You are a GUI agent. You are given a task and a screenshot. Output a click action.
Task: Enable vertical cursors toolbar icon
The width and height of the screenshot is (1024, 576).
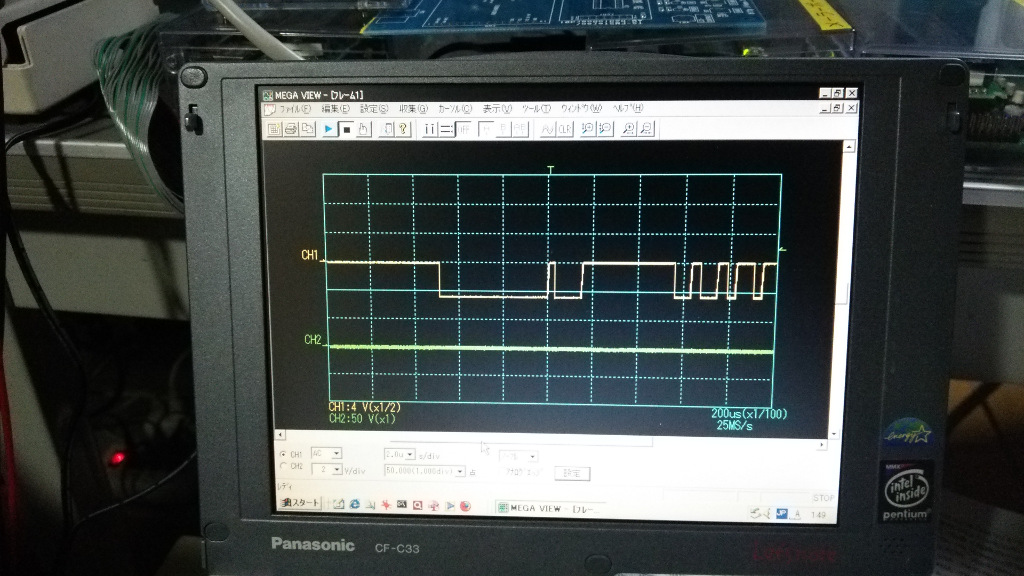pos(429,129)
